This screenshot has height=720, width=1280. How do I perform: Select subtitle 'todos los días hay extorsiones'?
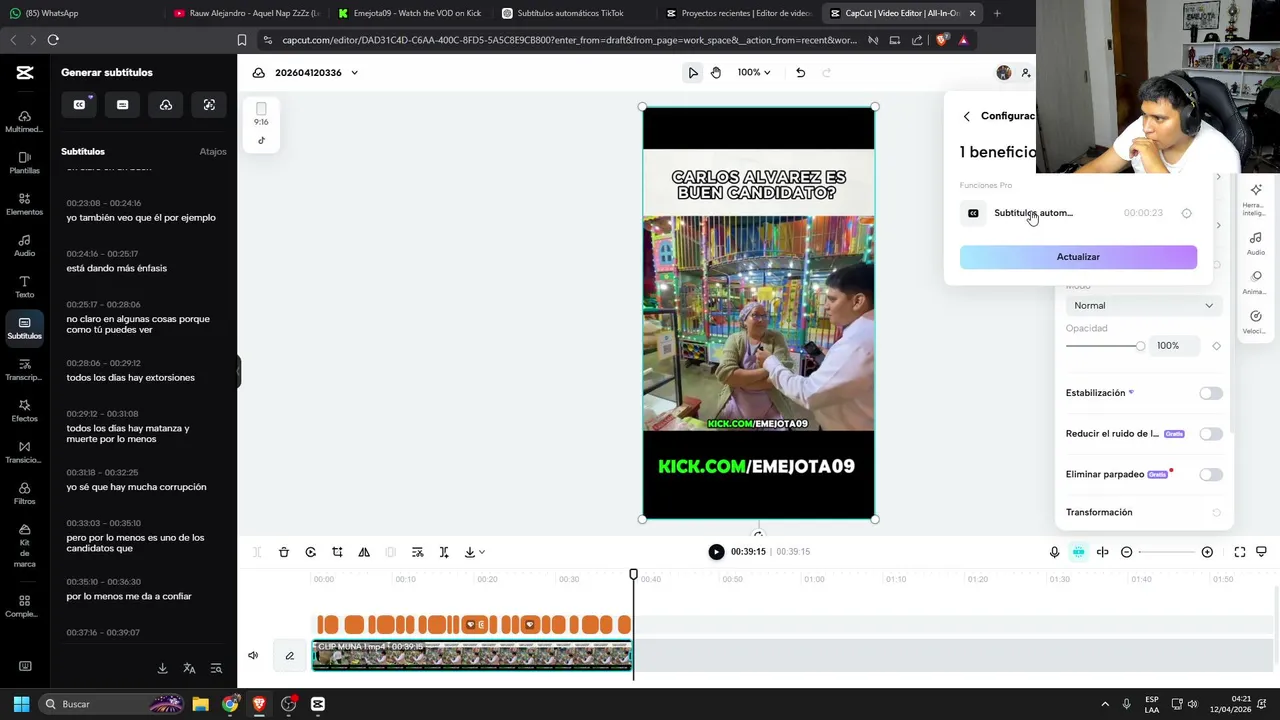point(131,378)
